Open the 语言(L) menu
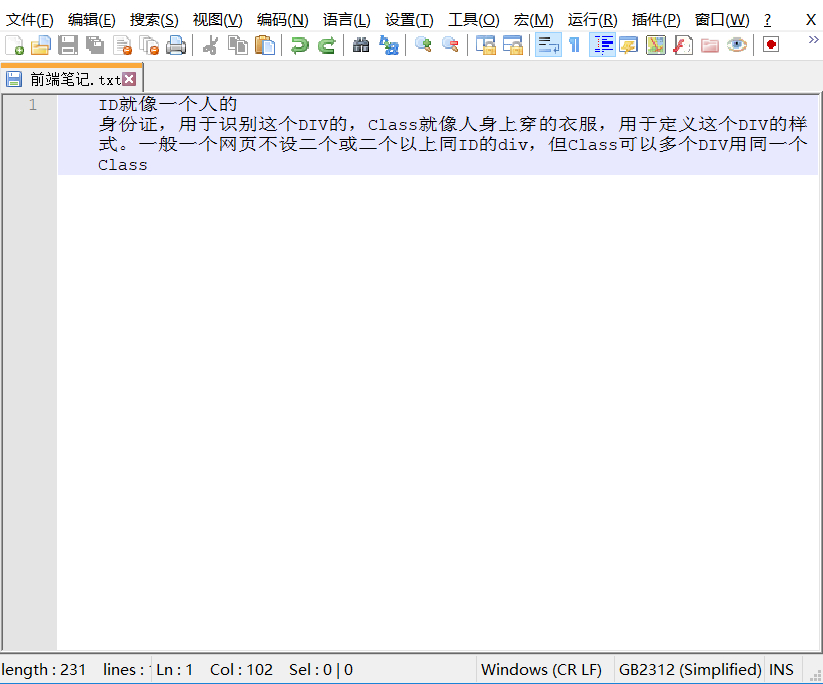 [x=346, y=20]
